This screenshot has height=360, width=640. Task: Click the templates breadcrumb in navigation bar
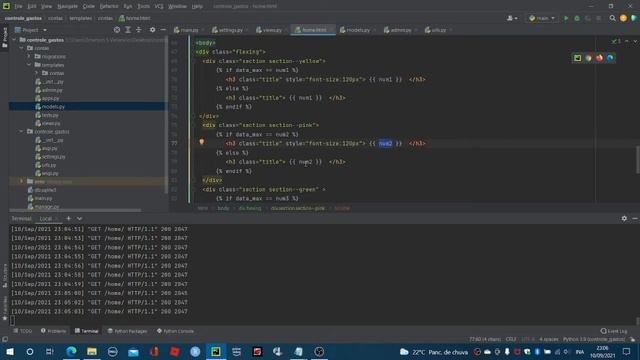tap(80, 18)
